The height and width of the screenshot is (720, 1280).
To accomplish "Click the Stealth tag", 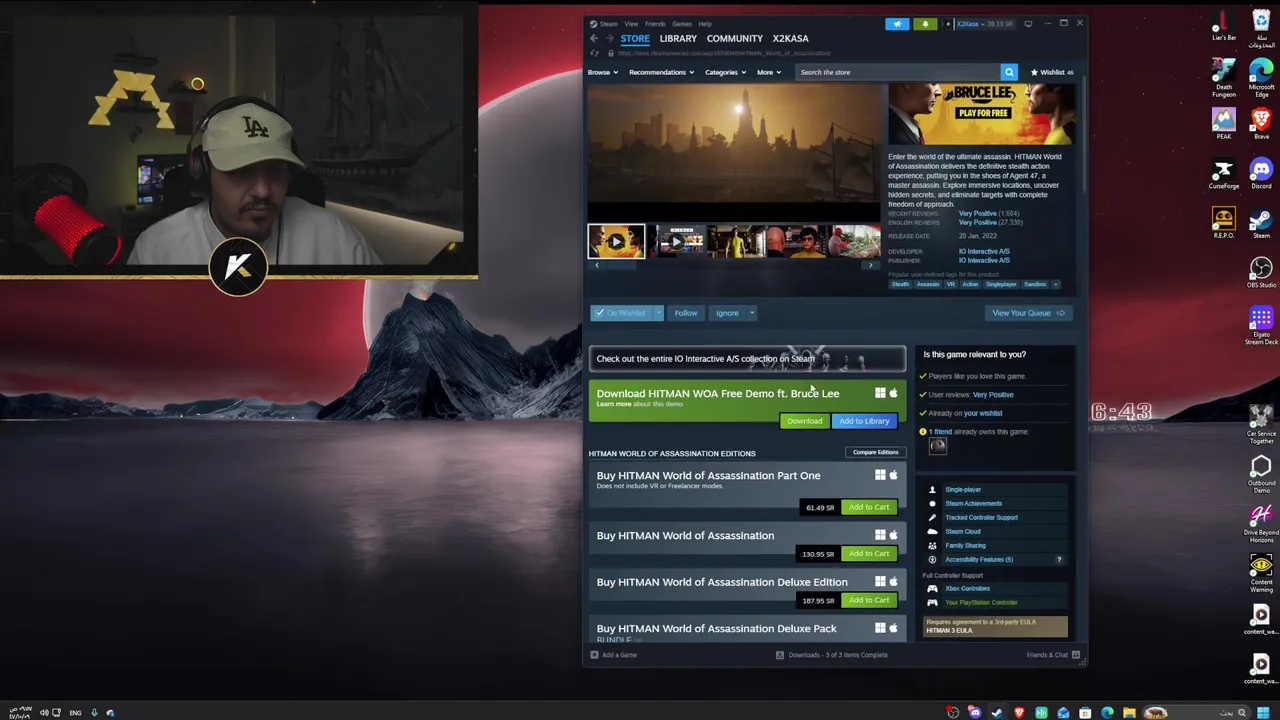I will point(901,284).
